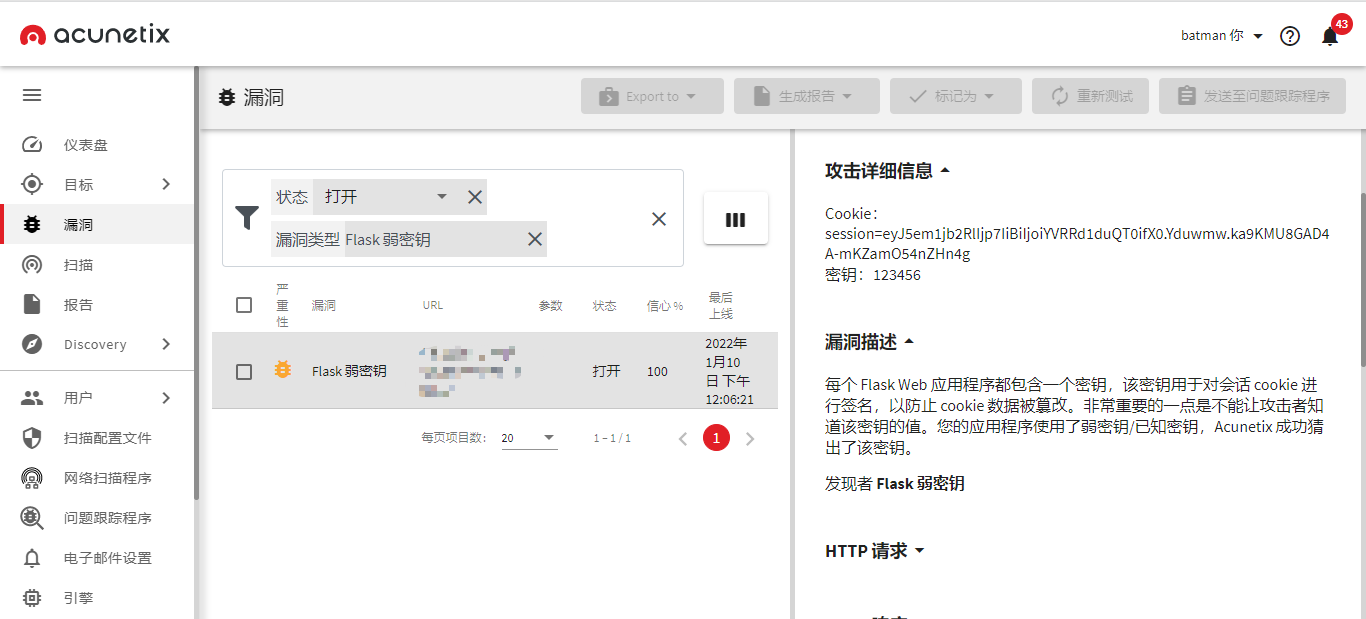Click the network scanner icon
Screen dimensions: 1366x619
(x=32, y=478)
